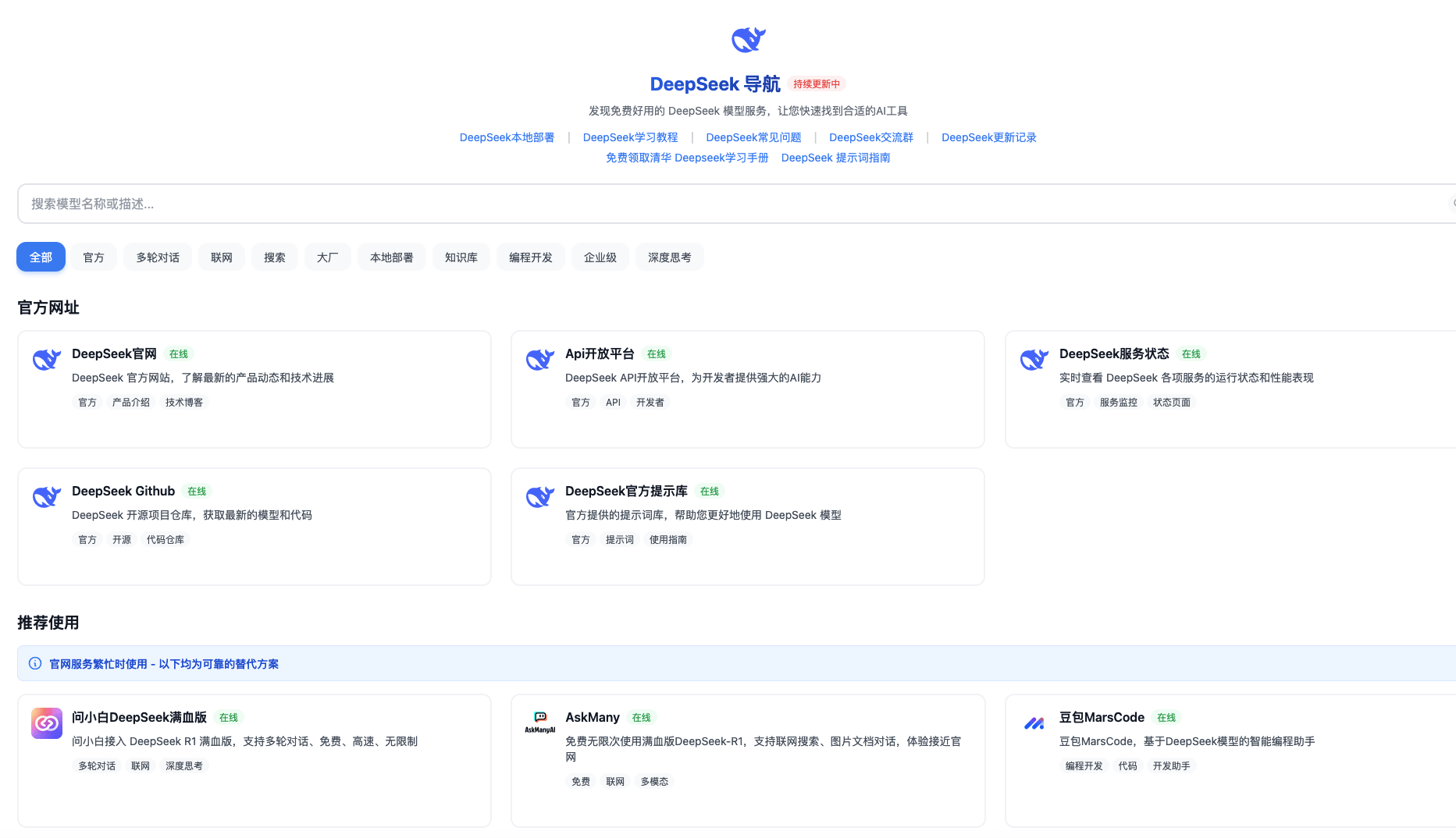
Task: Show the 搜索 category
Action: click(275, 257)
